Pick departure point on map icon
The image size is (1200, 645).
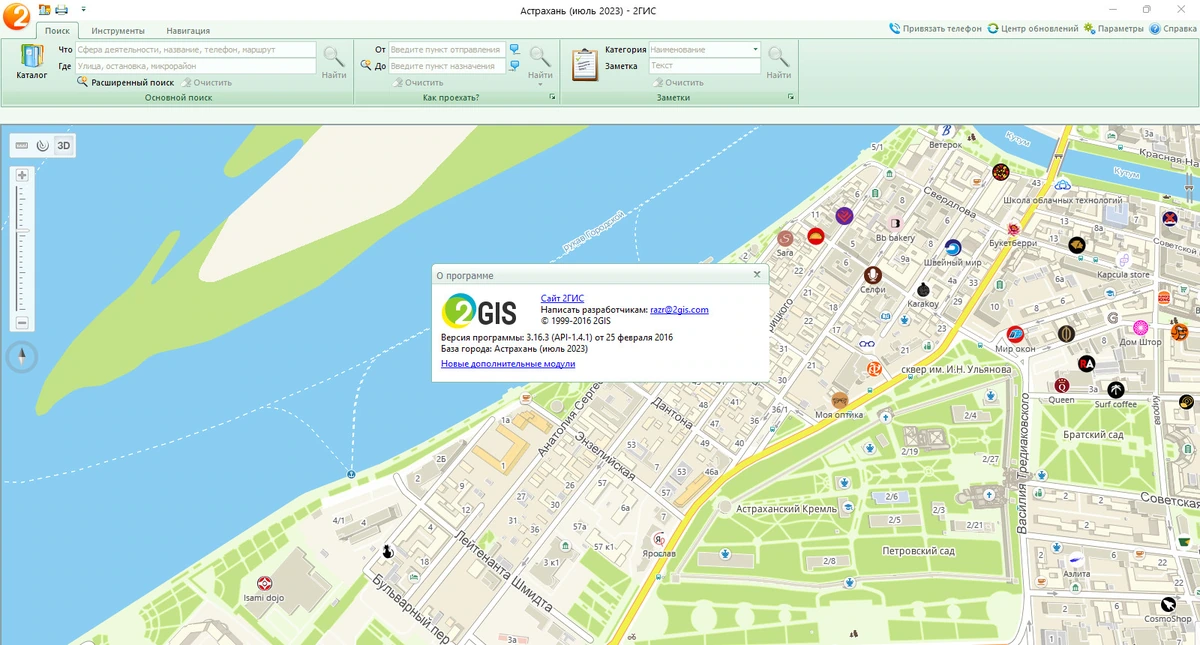click(x=514, y=49)
